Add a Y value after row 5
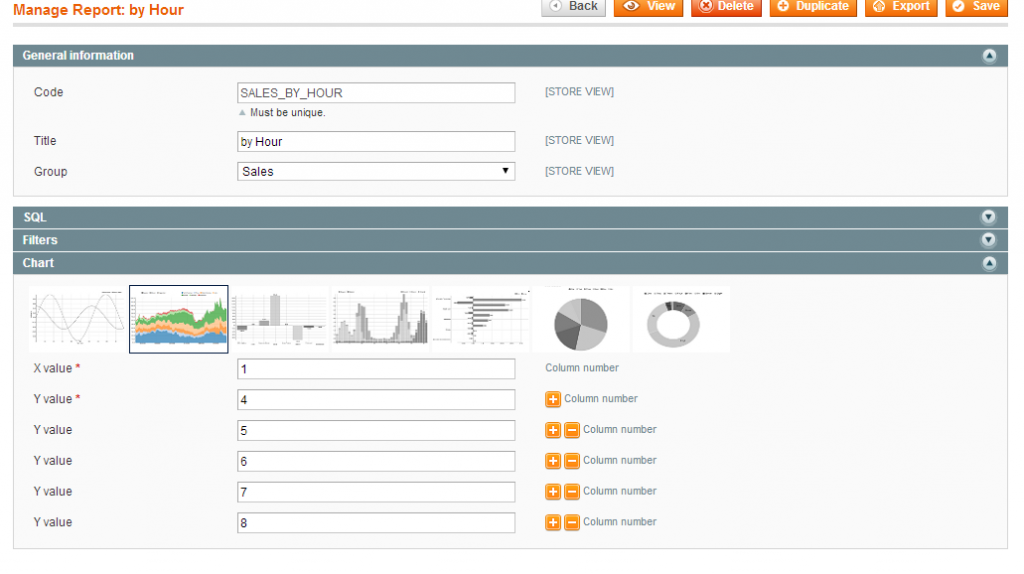Image resolution: width=1024 pixels, height=574 pixels. [552, 430]
